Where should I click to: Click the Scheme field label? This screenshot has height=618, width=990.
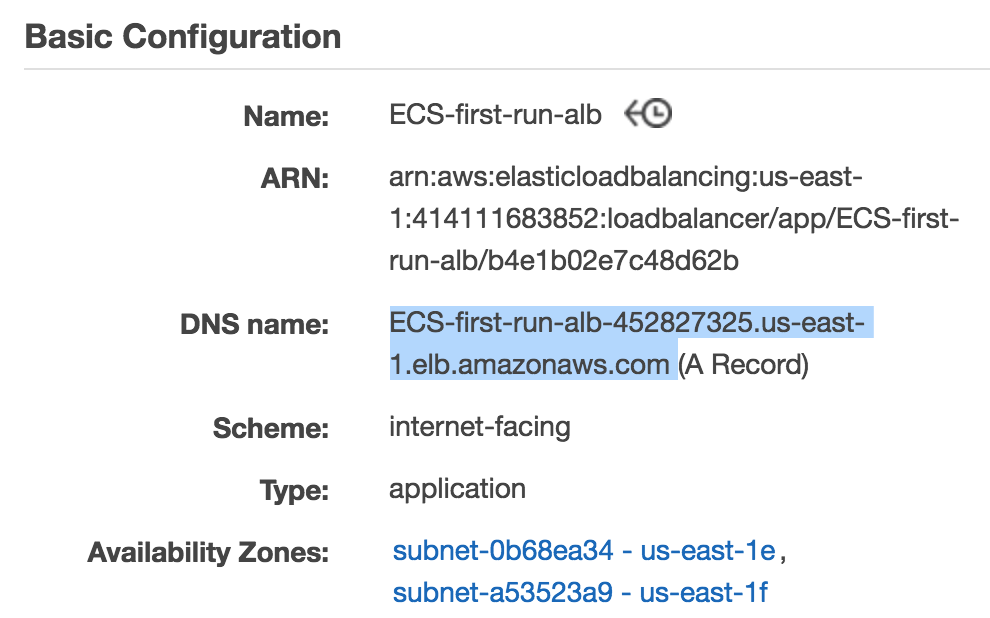click(x=271, y=430)
